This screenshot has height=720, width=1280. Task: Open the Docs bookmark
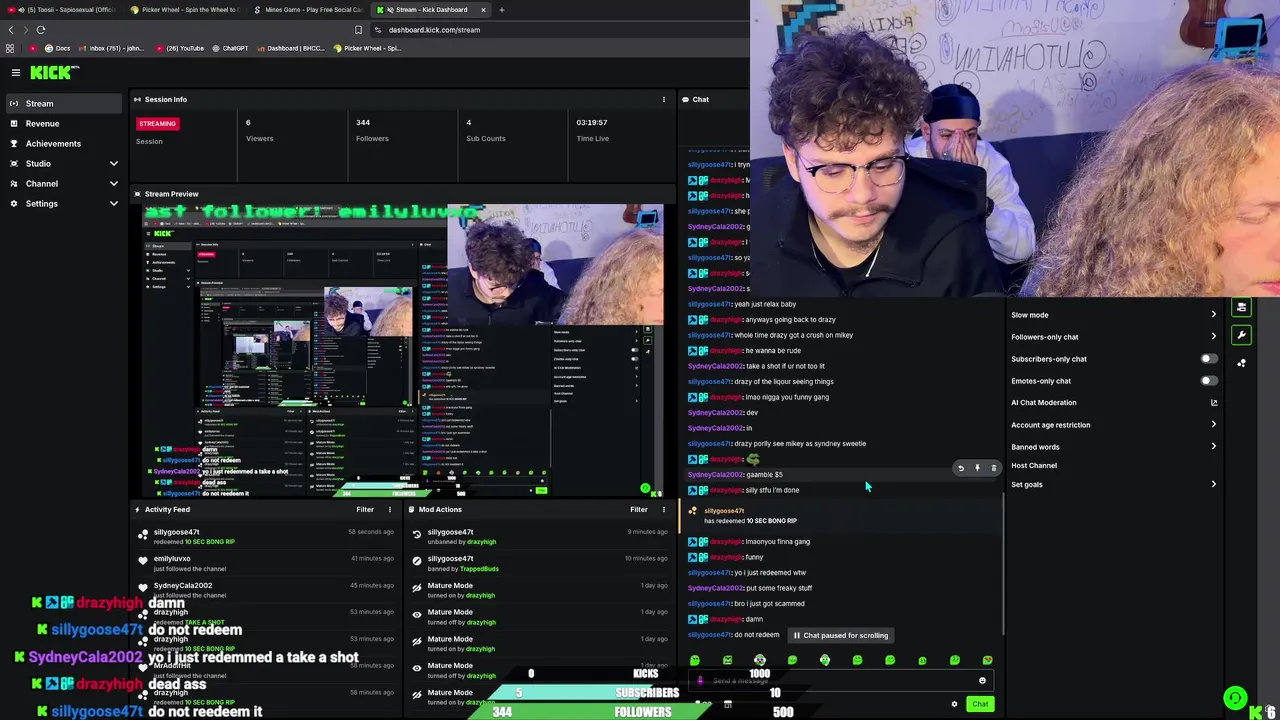57,48
